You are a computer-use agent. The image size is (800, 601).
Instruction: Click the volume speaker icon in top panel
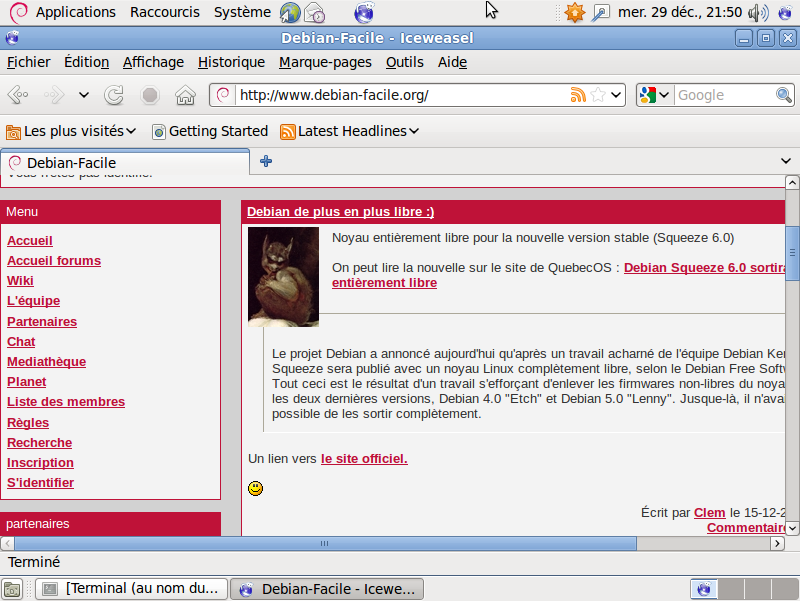[x=757, y=13]
